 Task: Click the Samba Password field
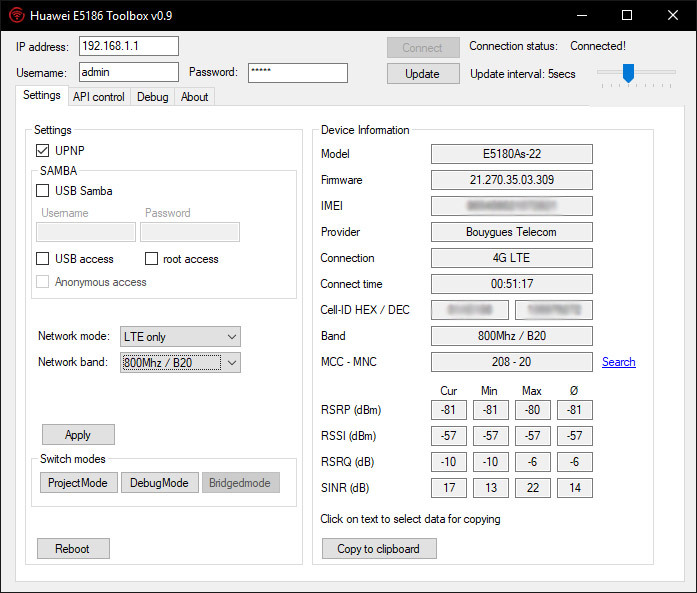click(x=190, y=232)
